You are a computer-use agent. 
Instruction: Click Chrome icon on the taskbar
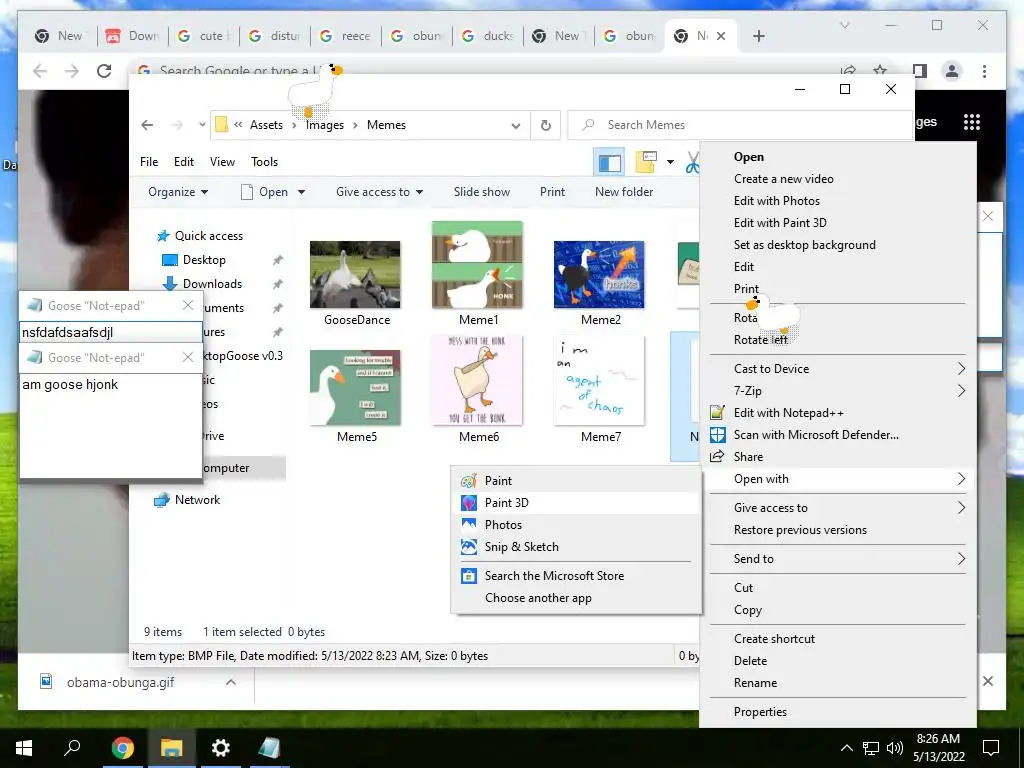tap(122, 748)
